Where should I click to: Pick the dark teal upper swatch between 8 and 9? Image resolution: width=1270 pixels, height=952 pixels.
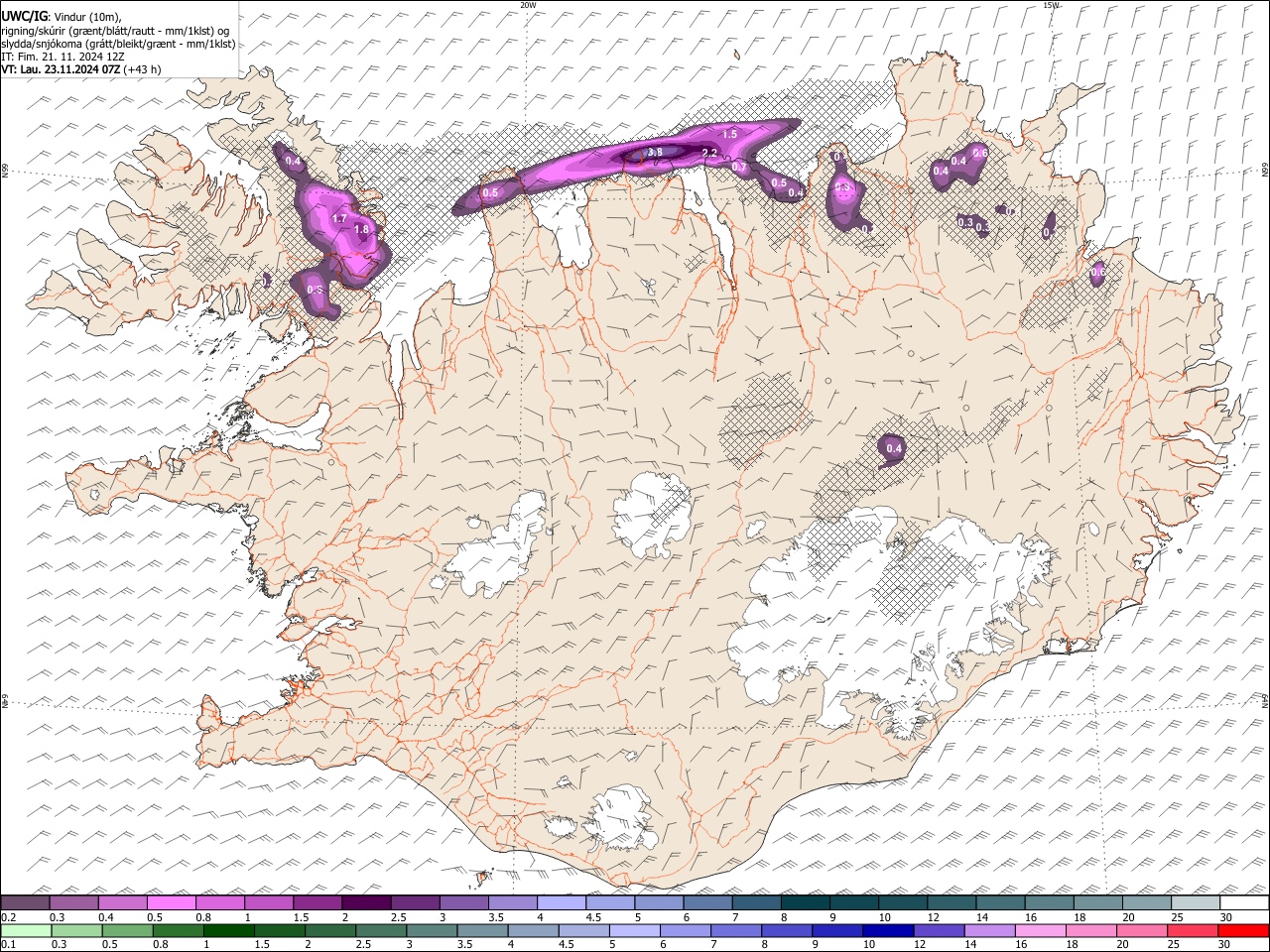coord(806,902)
